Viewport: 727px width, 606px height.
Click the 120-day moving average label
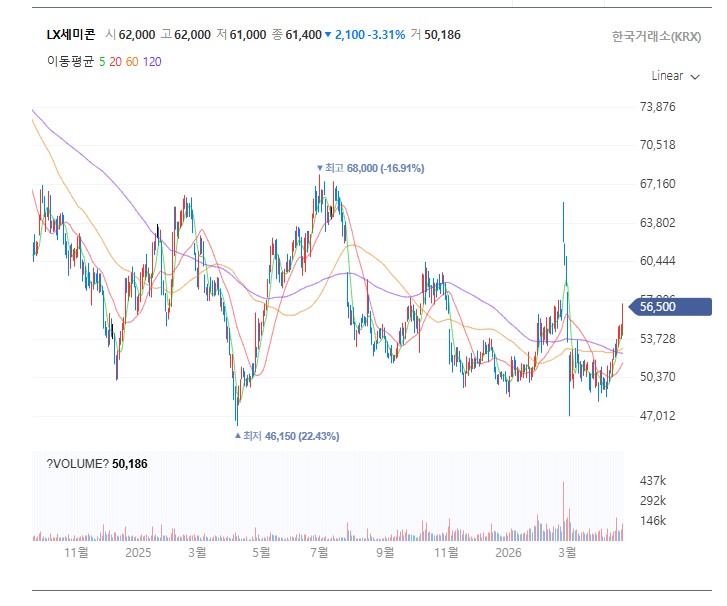click(152, 62)
